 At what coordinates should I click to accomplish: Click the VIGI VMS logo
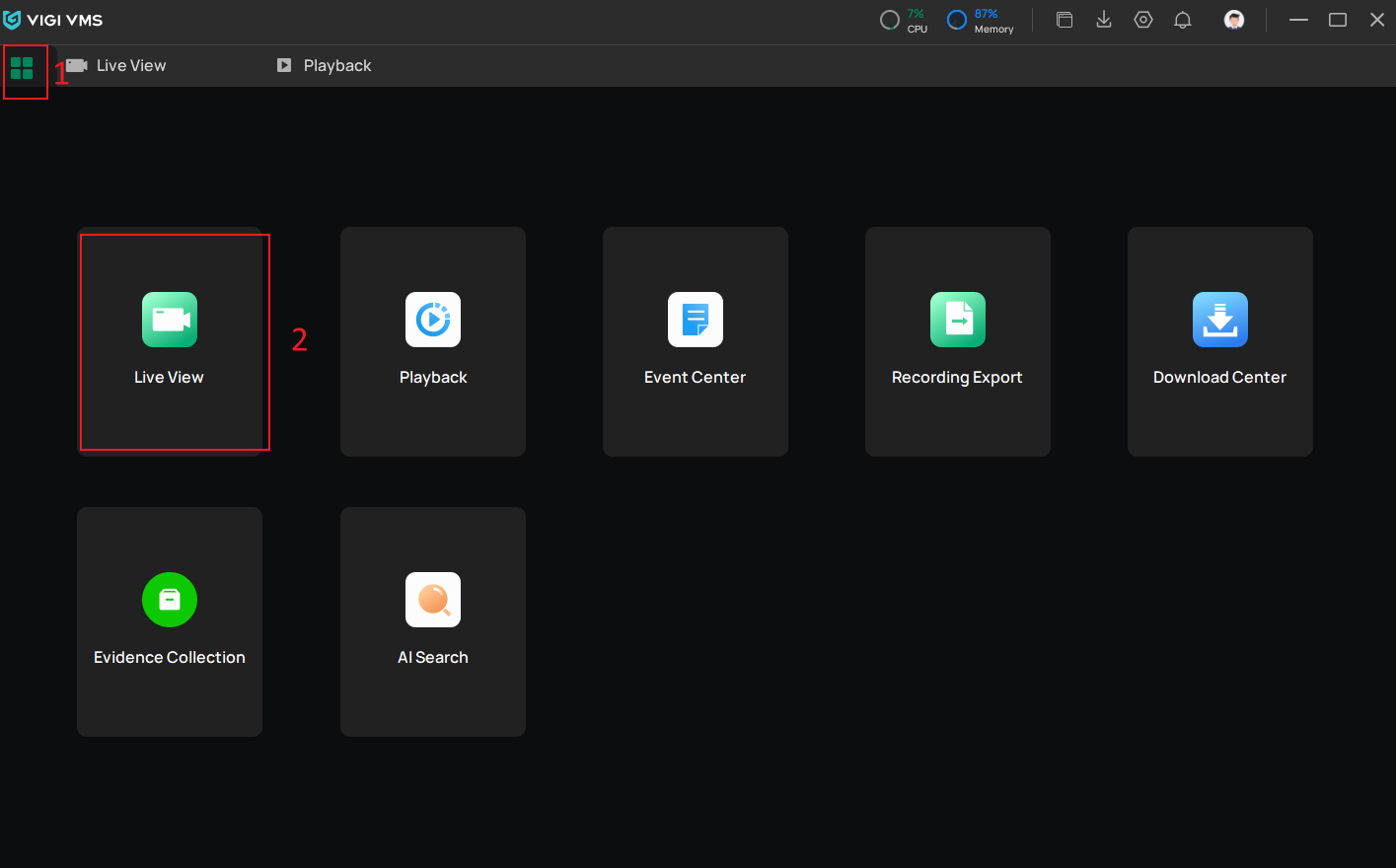53,20
